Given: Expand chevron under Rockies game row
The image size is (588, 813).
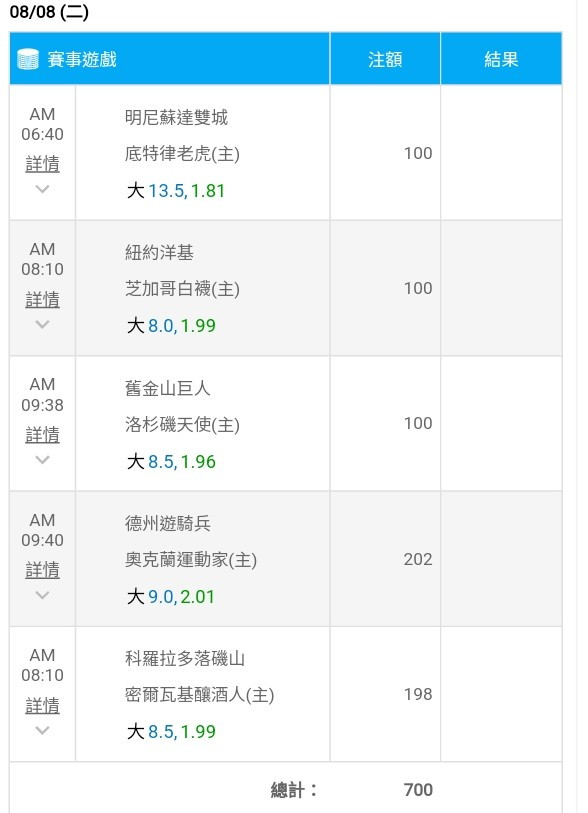Looking at the screenshot, I should point(43,730).
